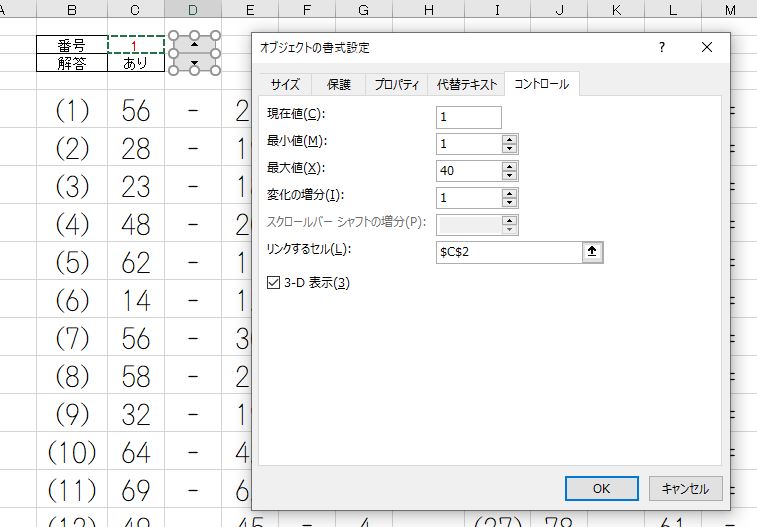
Task: Click the spin button down arrow on sheet
Action: pos(194,62)
